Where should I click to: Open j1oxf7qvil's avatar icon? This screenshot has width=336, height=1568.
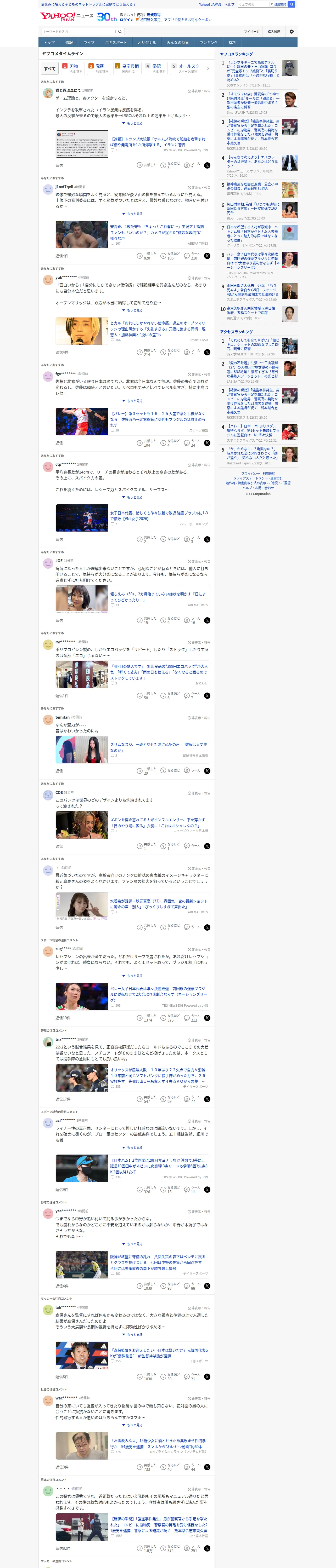click(48, 189)
